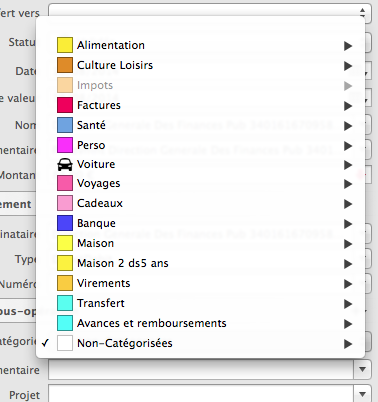
Task: Expand the Santé submenu arrow
Action: click(348, 126)
